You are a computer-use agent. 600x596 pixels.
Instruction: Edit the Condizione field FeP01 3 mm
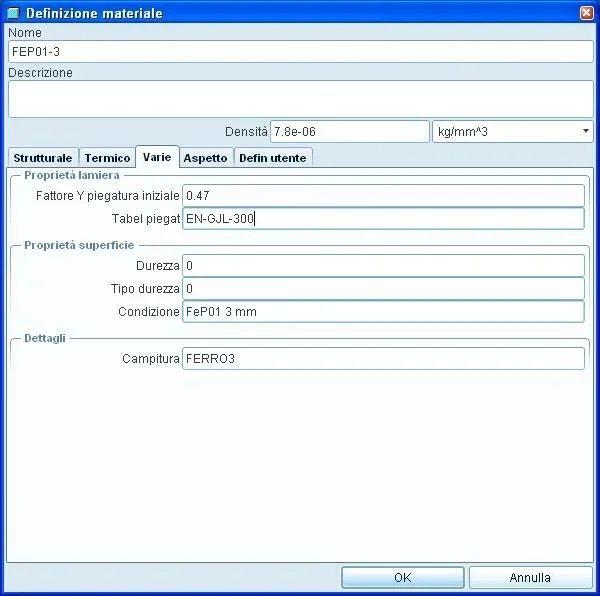pos(383,311)
